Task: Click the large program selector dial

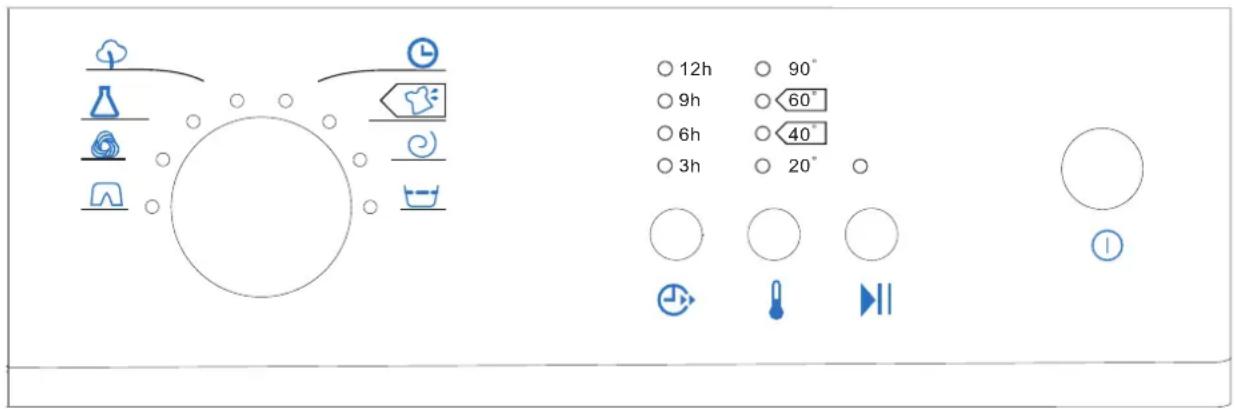Action: pos(261,207)
